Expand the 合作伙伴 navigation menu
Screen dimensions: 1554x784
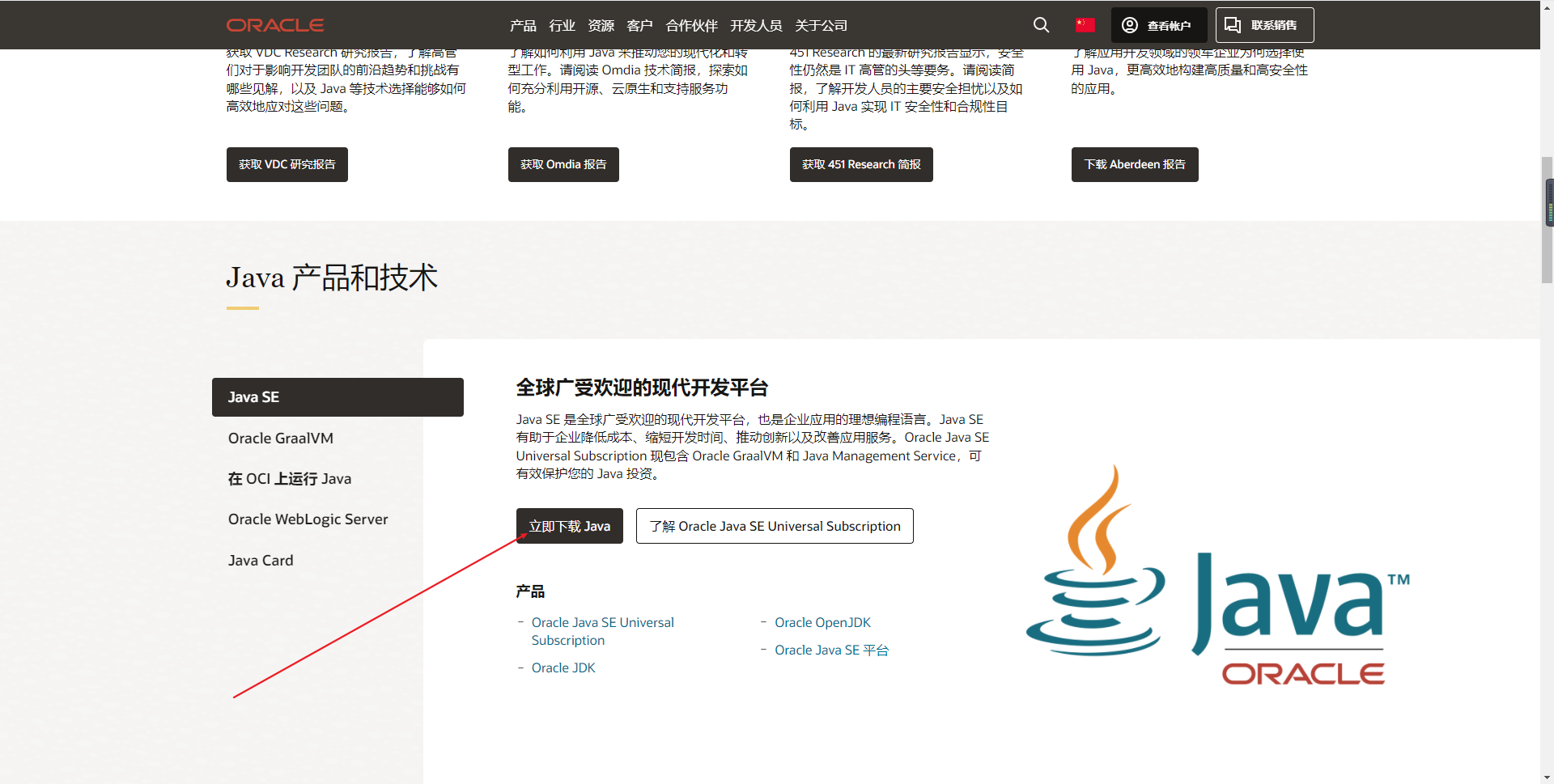(691, 26)
